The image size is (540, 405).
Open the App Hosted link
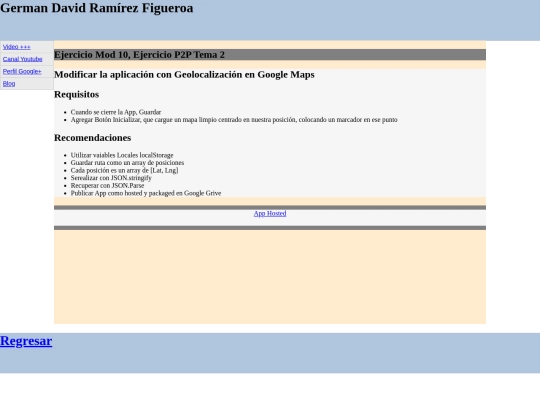[x=270, y=214]
